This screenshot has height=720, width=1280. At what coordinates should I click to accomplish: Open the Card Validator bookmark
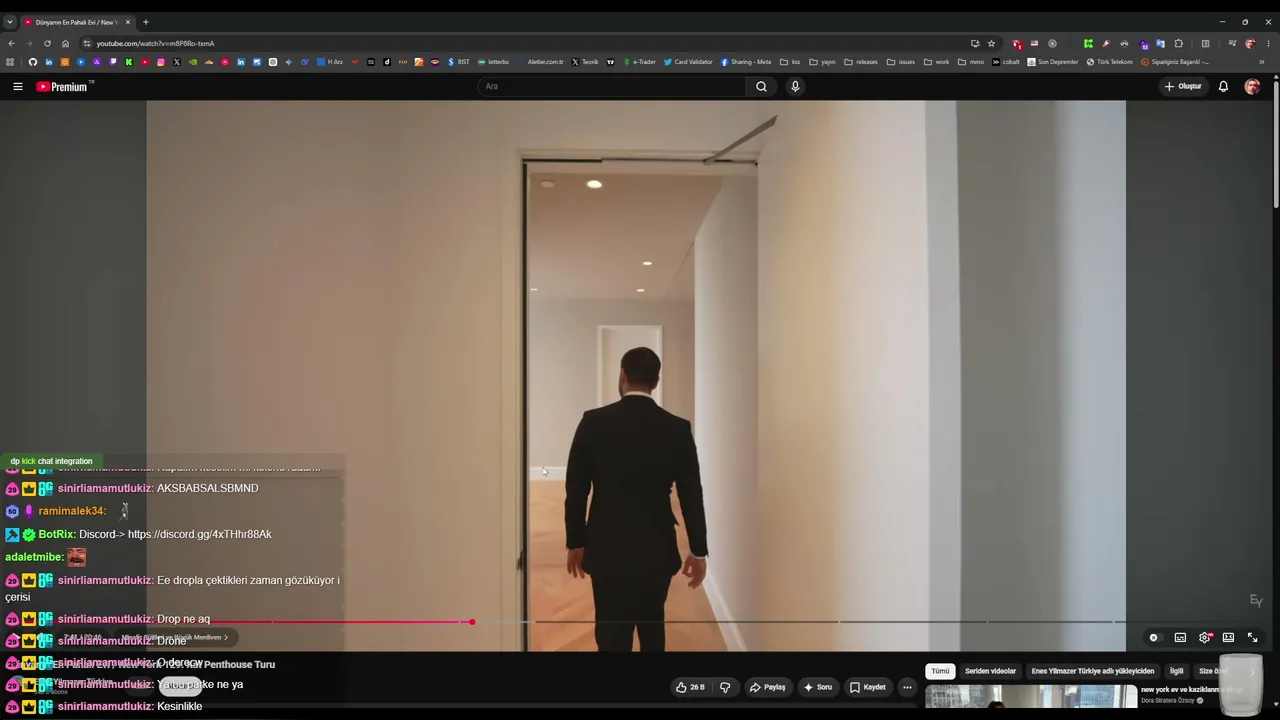click(687, 62)
